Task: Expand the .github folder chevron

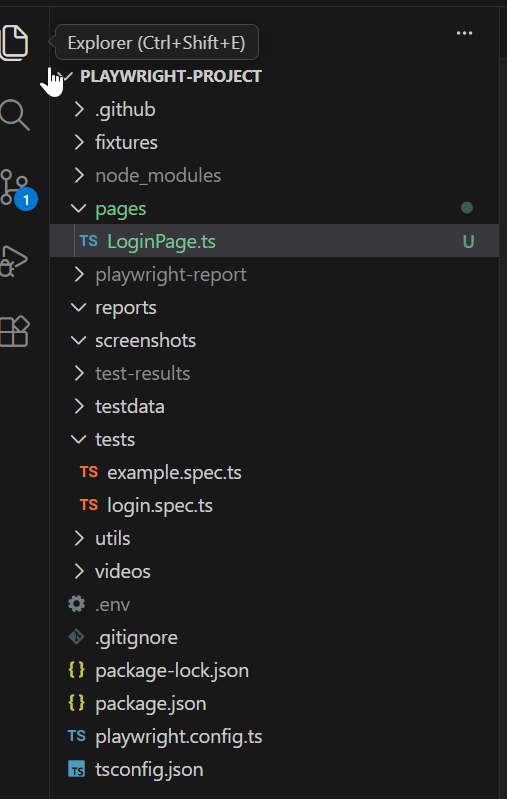Action: tap(79, 109)
